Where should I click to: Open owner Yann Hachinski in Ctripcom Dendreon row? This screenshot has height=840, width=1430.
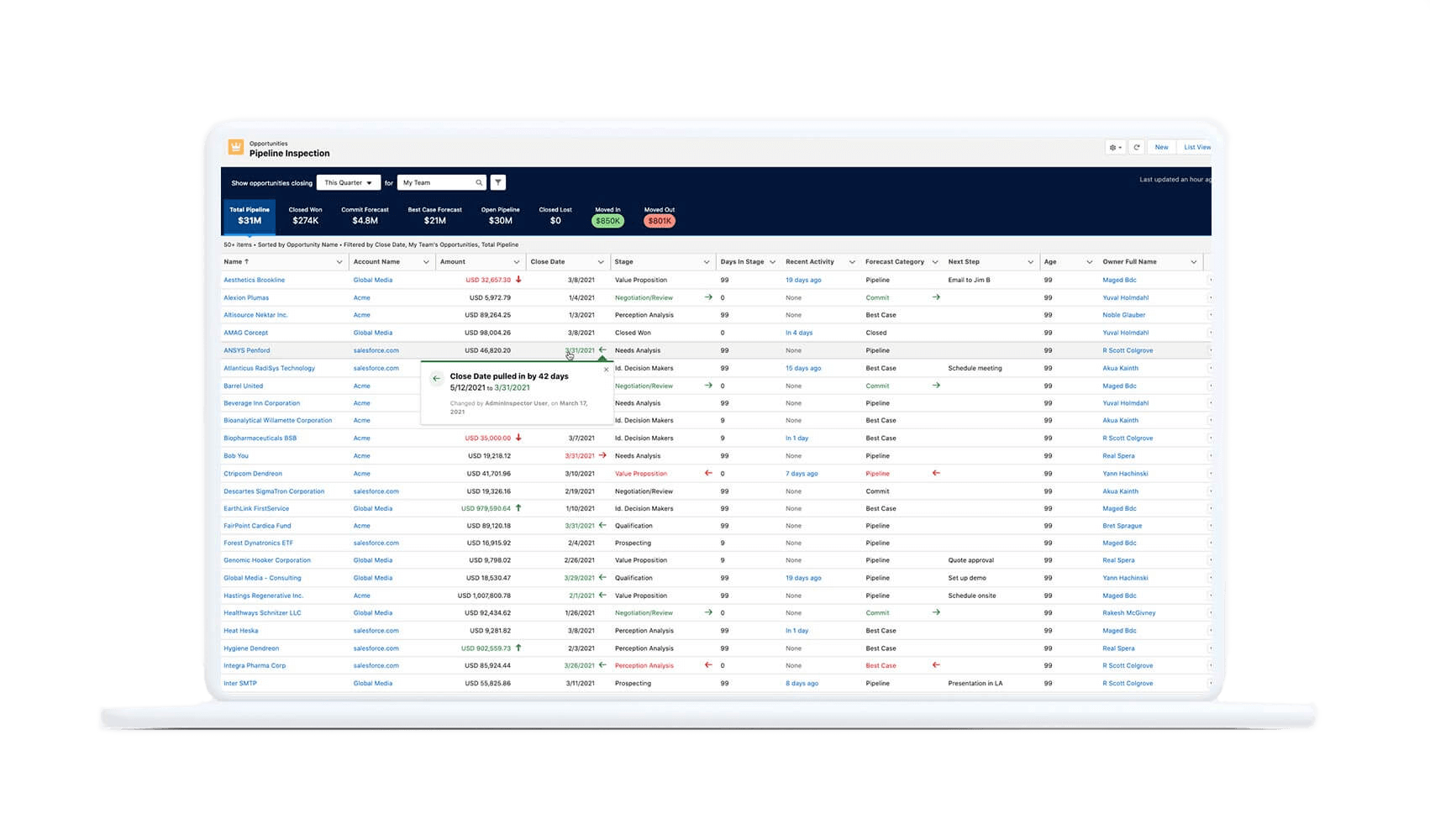[1125, 473]
